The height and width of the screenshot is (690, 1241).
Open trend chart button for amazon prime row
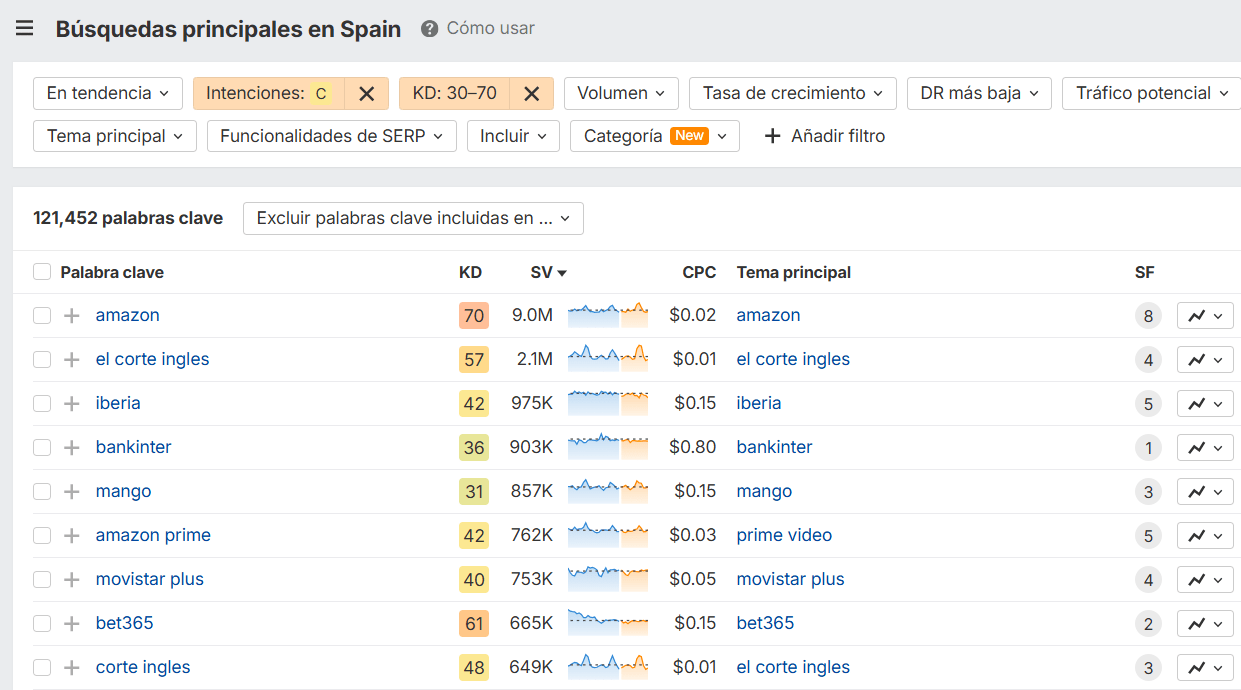(1205, 536)
